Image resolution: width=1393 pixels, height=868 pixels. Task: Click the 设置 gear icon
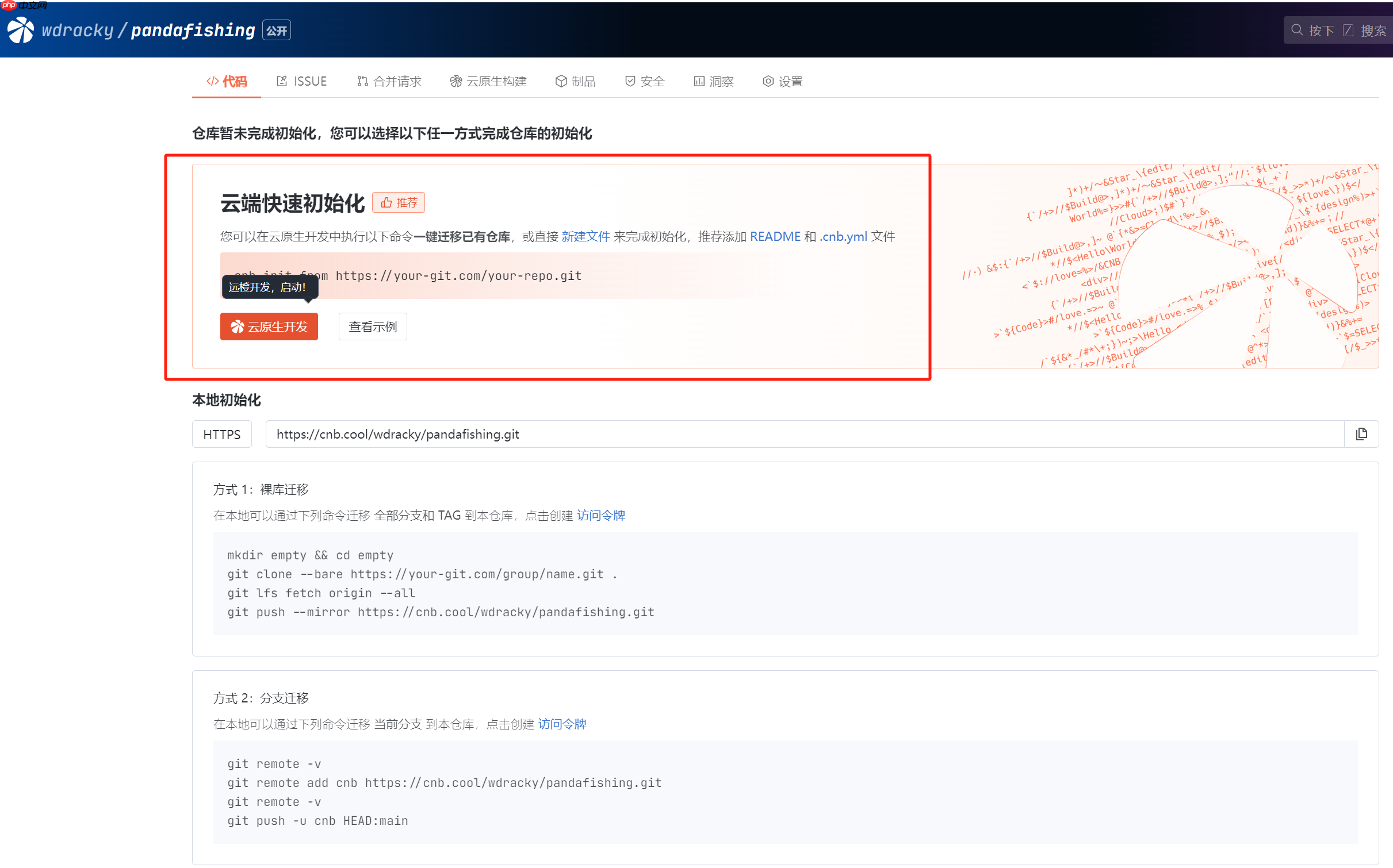768,81
